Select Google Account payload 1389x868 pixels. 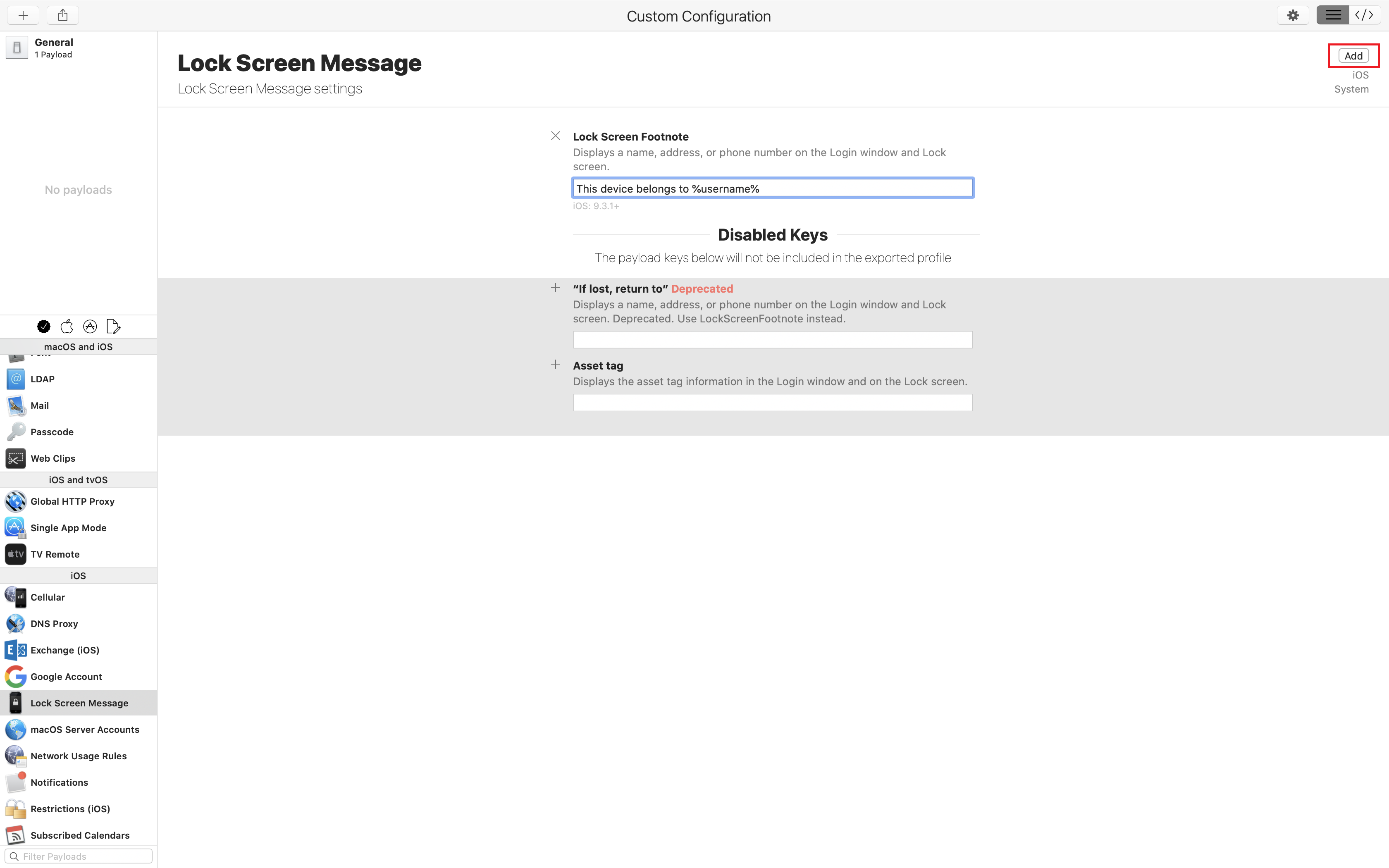click(x=66, y=677)
